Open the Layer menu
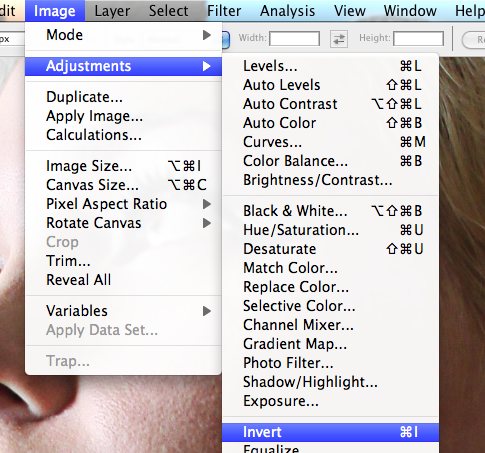485x453 pixels. coord(112,11)
